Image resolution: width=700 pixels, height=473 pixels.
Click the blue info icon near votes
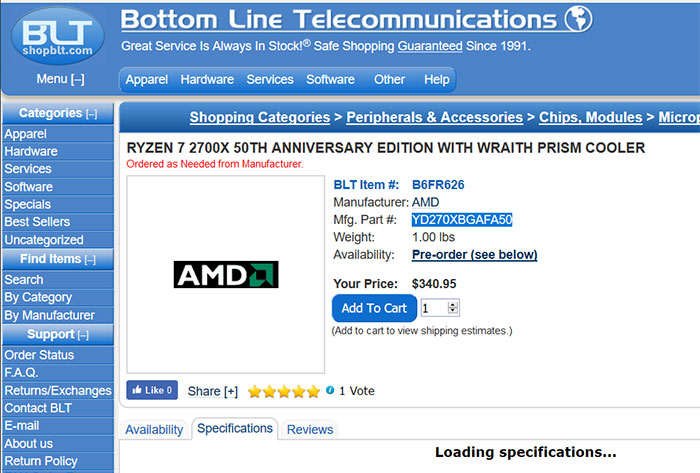tap(330, 390)
